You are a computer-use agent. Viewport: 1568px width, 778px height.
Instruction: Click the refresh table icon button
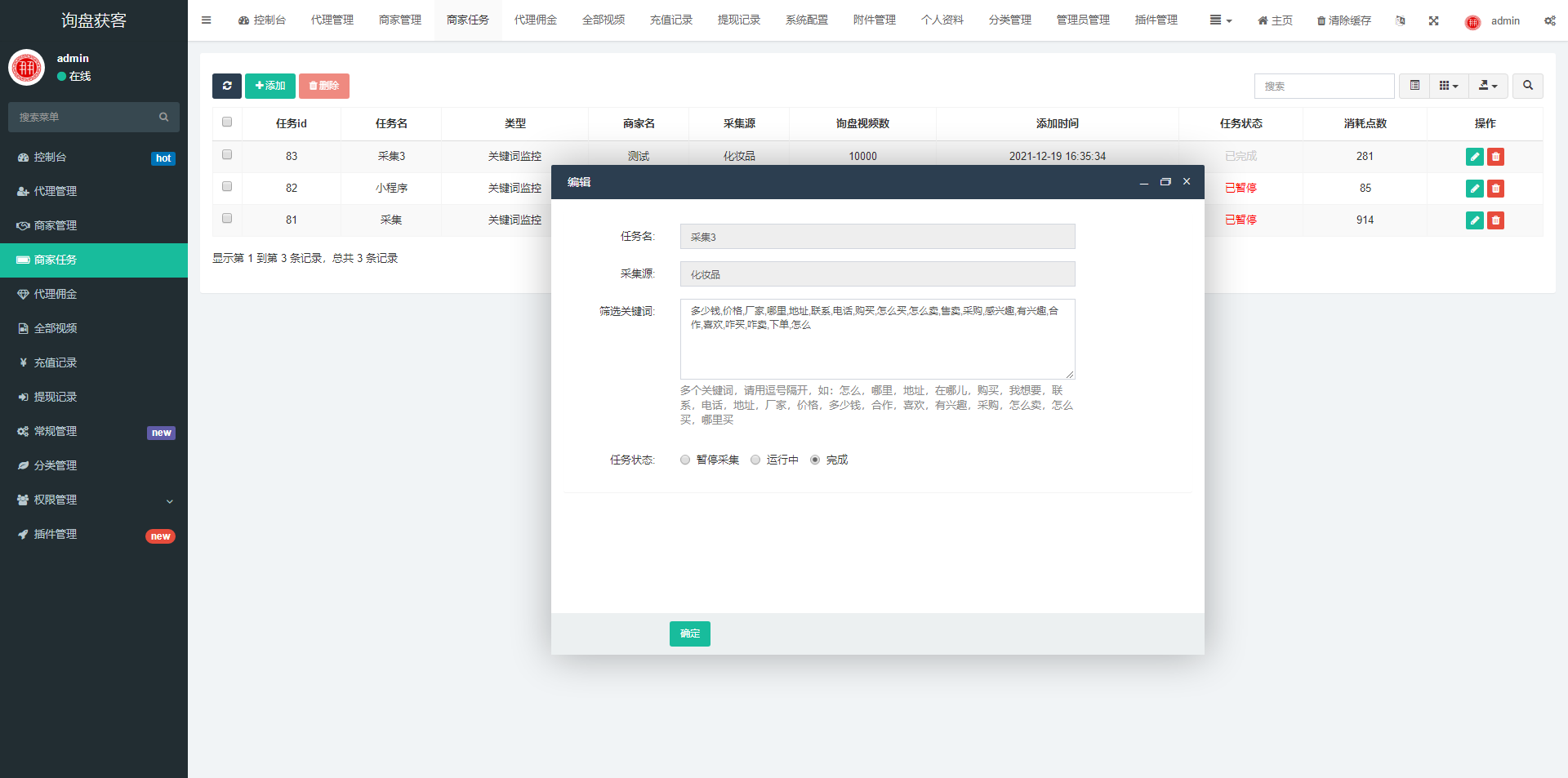[x=226, y=86]
